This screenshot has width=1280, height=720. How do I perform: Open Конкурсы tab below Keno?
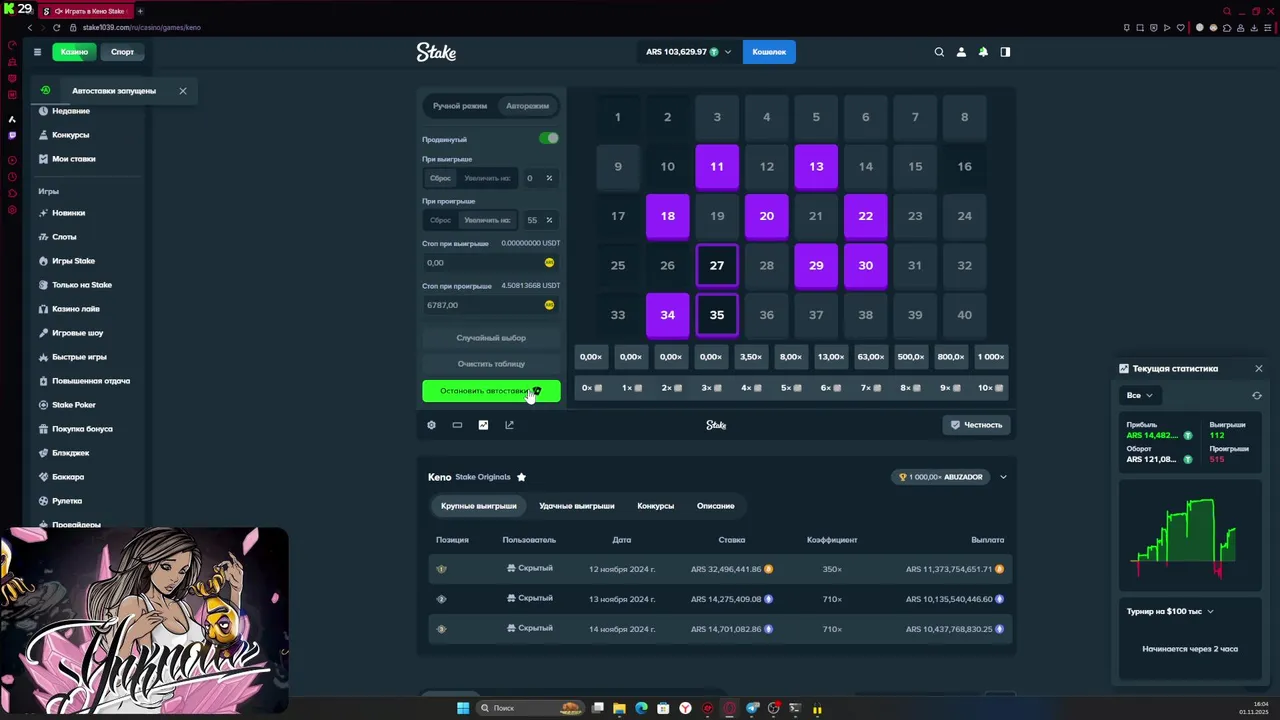(656, 506)
